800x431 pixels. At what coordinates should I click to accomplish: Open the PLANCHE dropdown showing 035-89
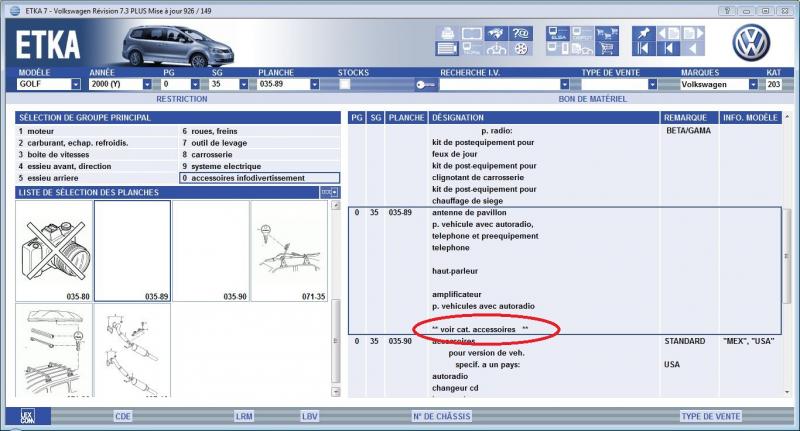pos(315,84)
